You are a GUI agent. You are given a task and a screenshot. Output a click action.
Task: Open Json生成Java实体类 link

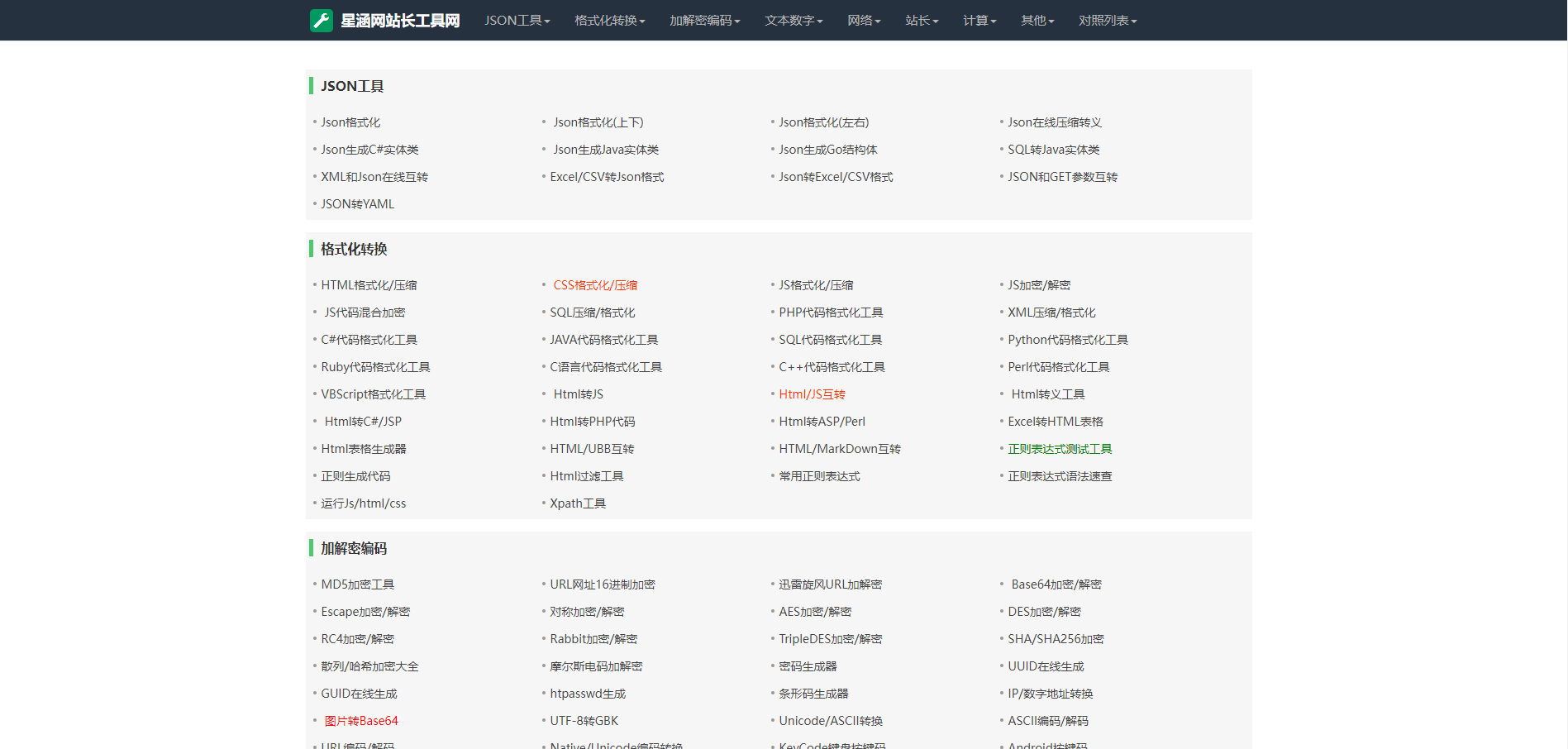pos(606,150)
